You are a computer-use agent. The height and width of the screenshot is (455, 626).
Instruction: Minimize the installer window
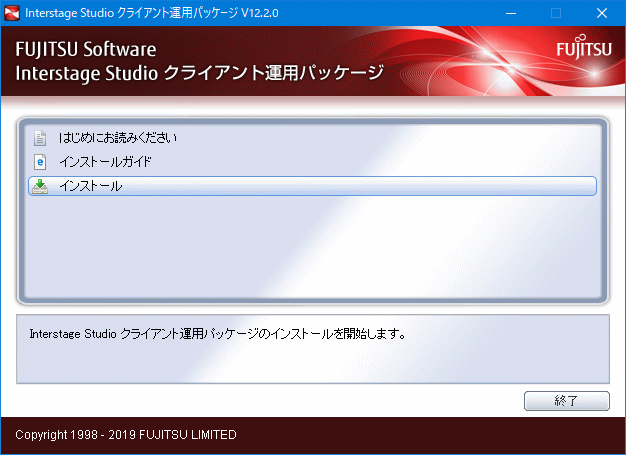(x=511, y=13)
